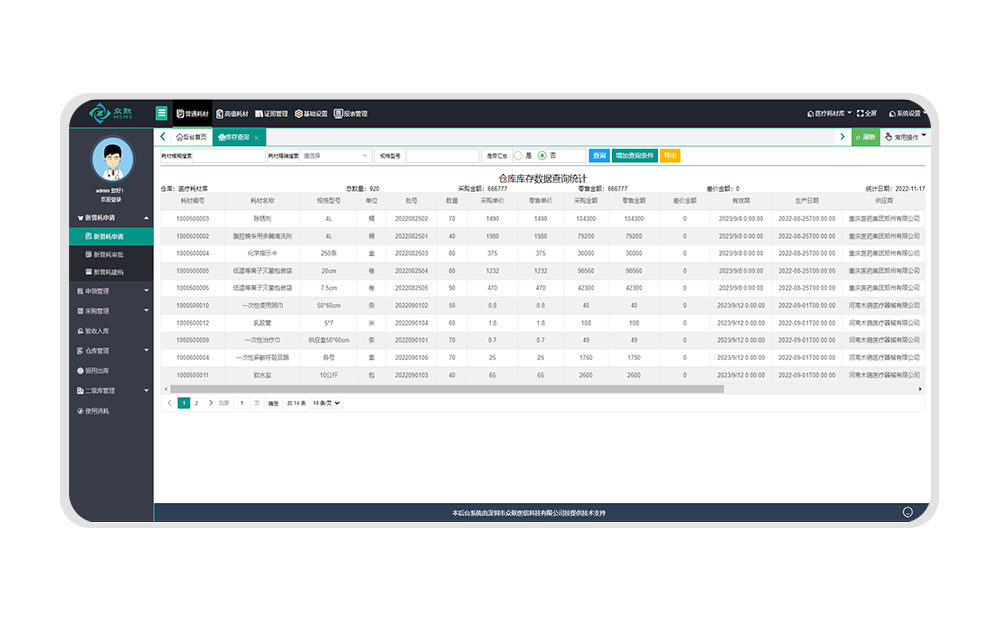Click the 软水盐 material name cell
Image resolution: width=1000 pixels, height=620 pixels.
coord(262,375)
